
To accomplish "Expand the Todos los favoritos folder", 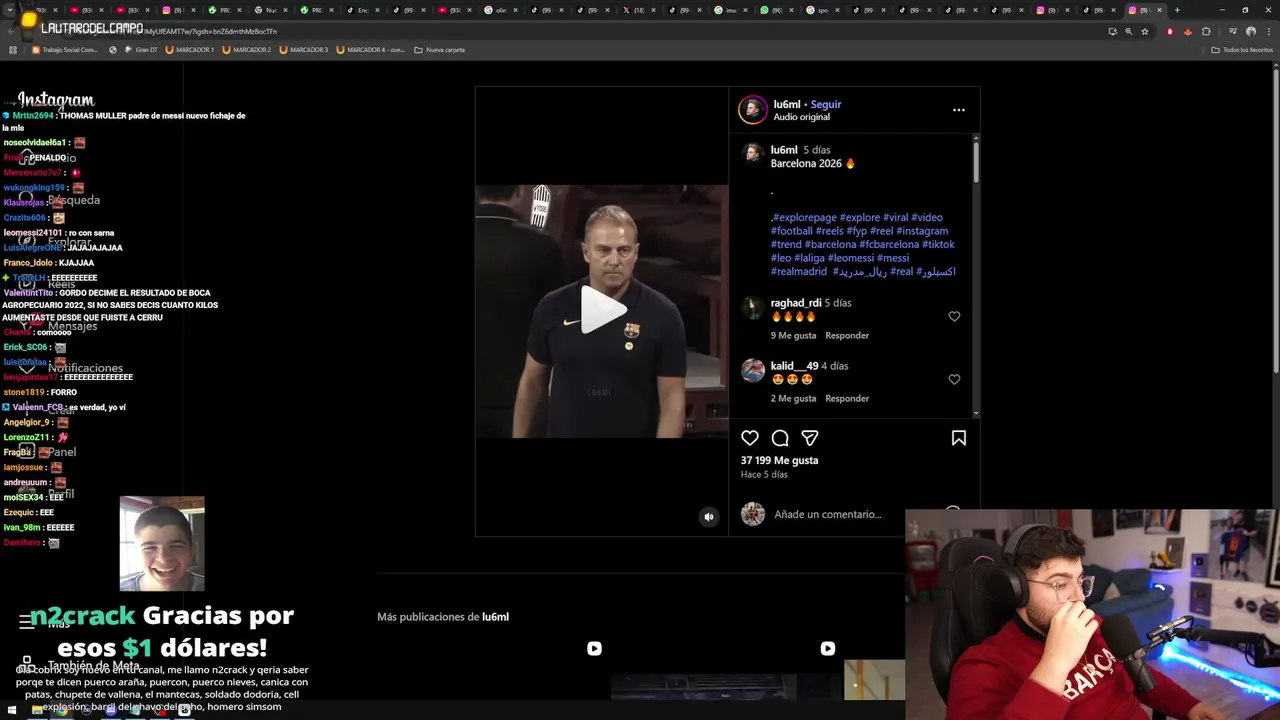I will (x=1242, y=49).
